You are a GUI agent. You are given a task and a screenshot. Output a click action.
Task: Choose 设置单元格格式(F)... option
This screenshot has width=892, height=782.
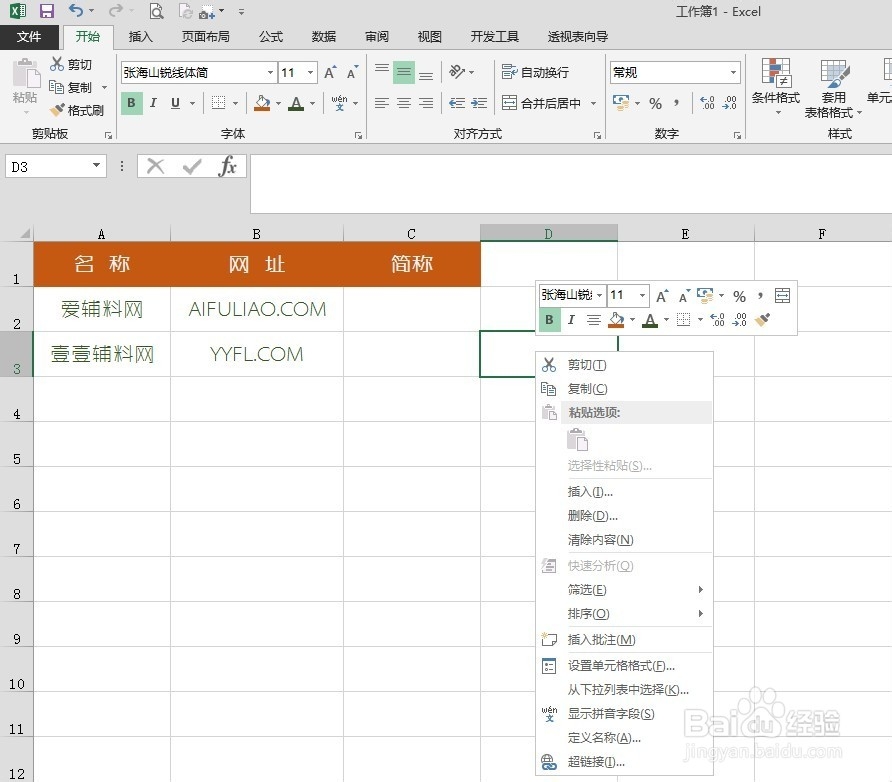coord(625,665)
